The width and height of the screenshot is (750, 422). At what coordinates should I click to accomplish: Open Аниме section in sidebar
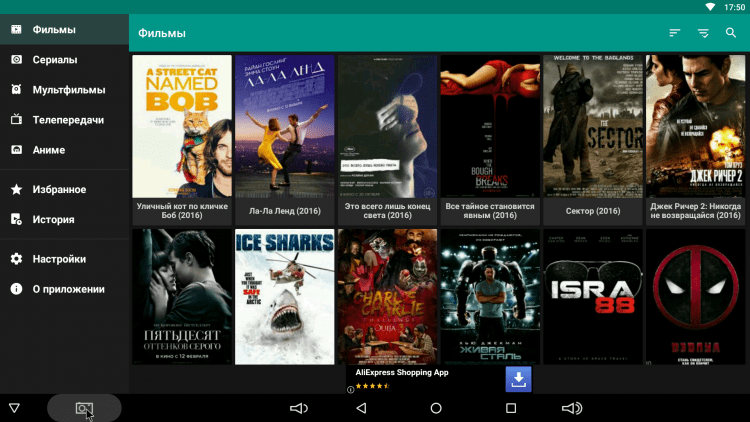click(x=48, y=150)
